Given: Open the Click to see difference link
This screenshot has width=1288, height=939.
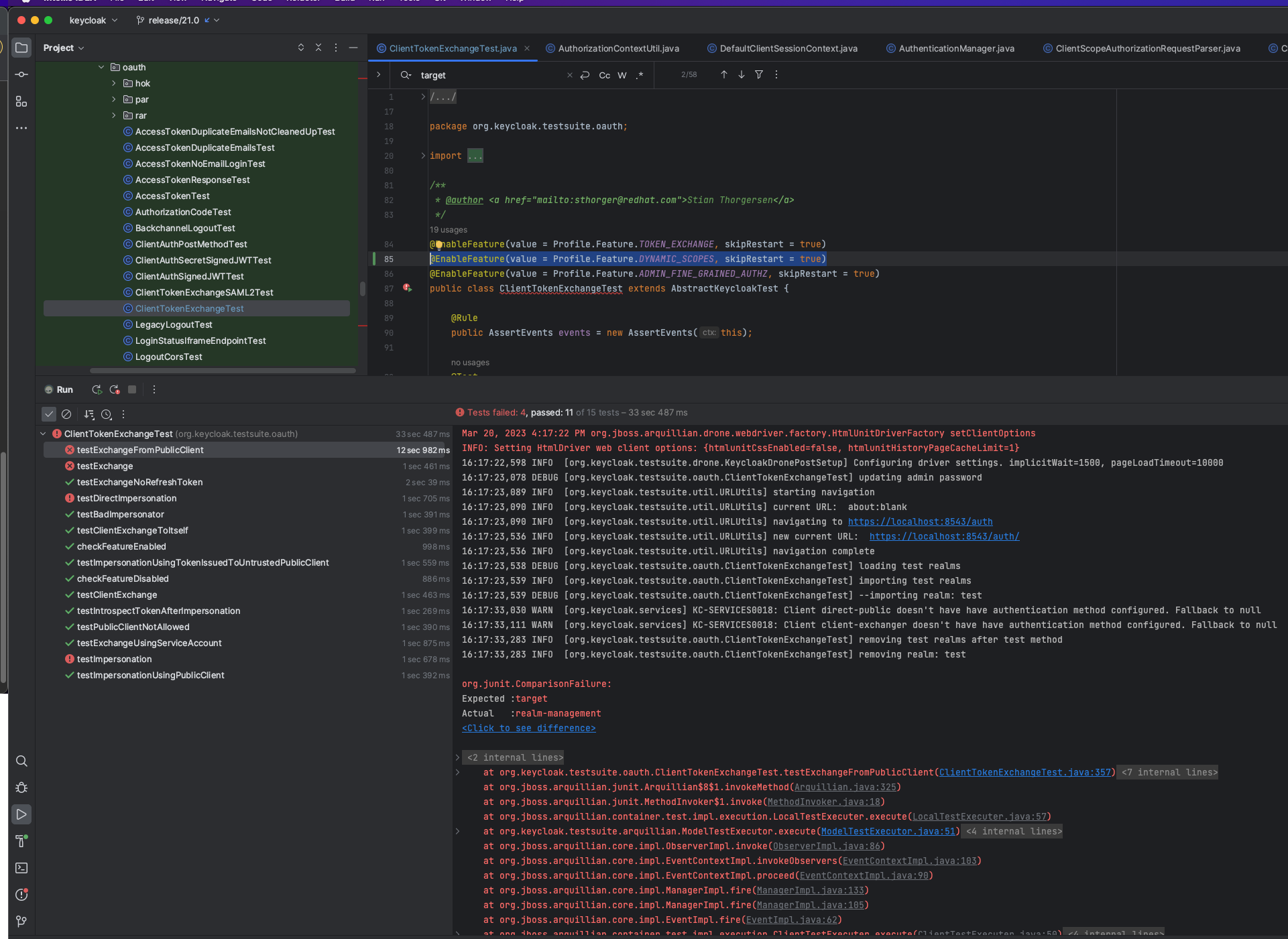Looking at the screenshot, I should coord(528,728).
